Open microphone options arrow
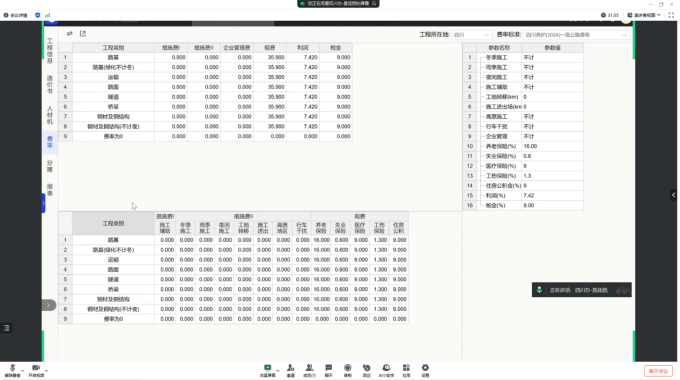The width and height of the screenshot is (680, 380). click(x=23, y=371)
